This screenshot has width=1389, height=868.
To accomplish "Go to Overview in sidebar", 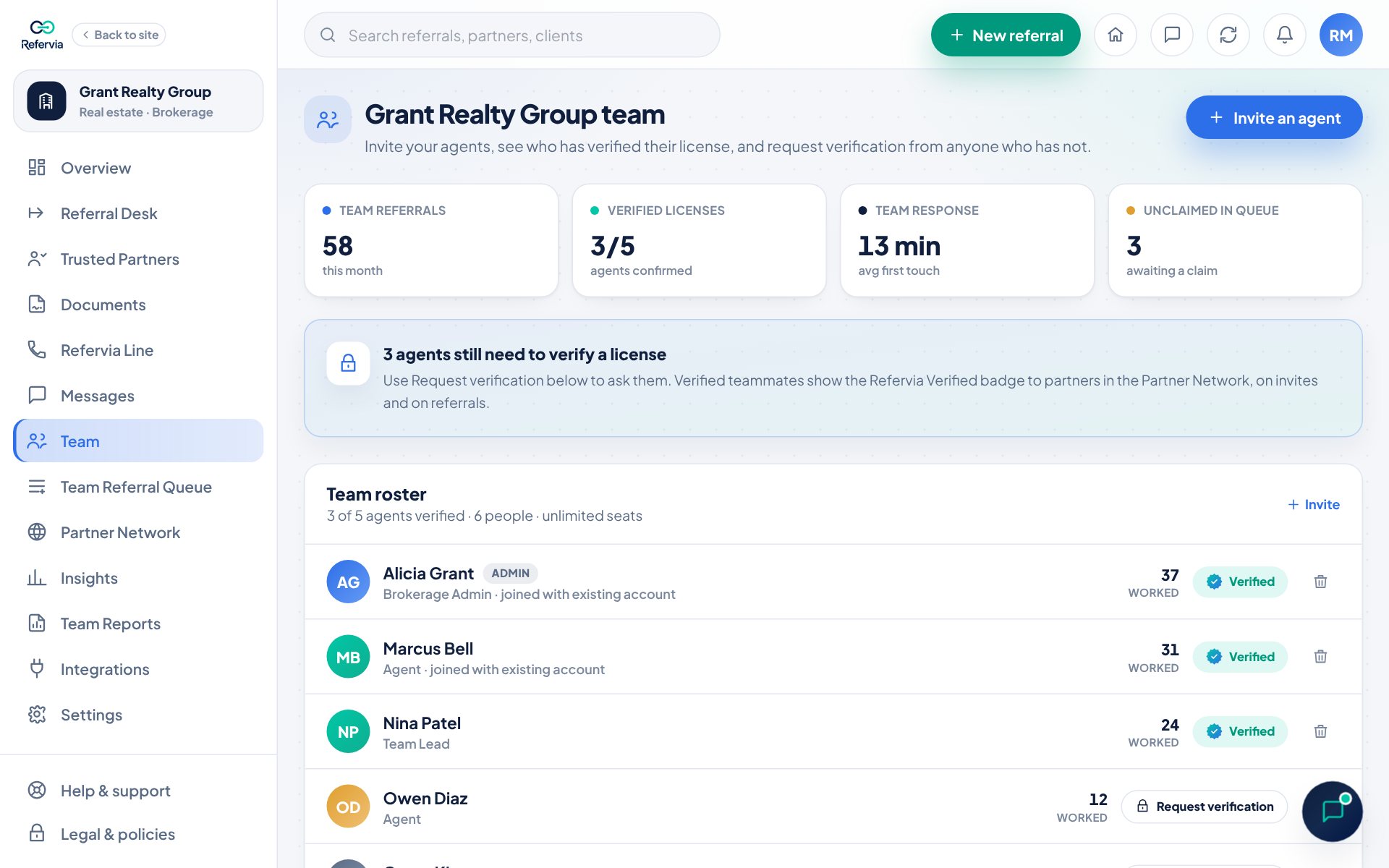I will (138, 168).
